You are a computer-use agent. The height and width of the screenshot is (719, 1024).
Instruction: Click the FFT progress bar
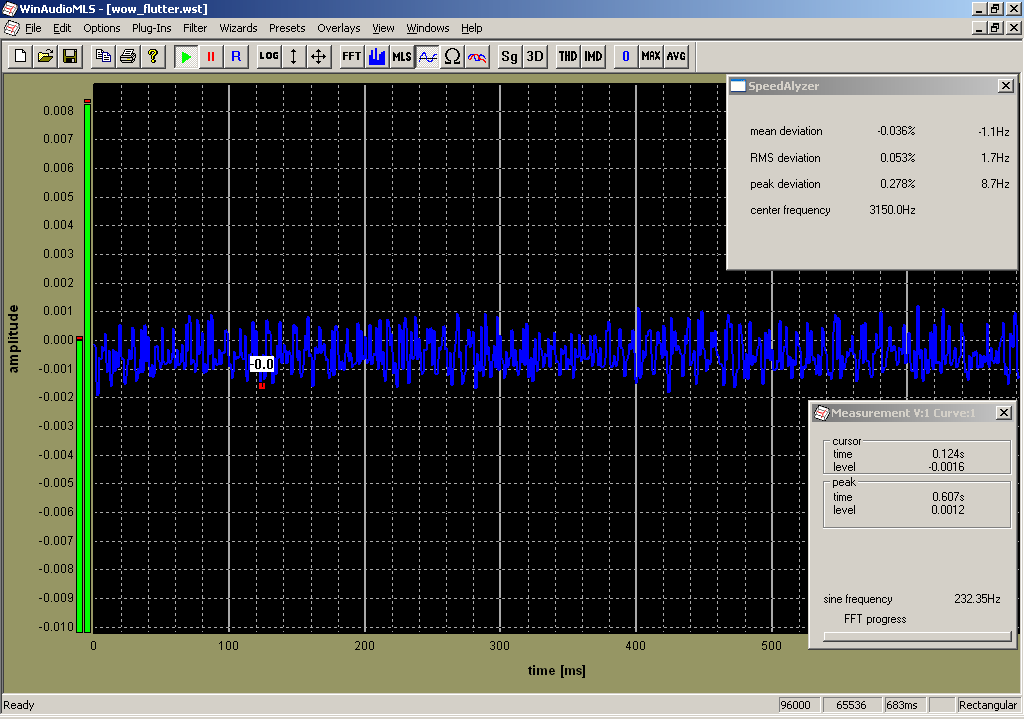[x=916, y=635]
